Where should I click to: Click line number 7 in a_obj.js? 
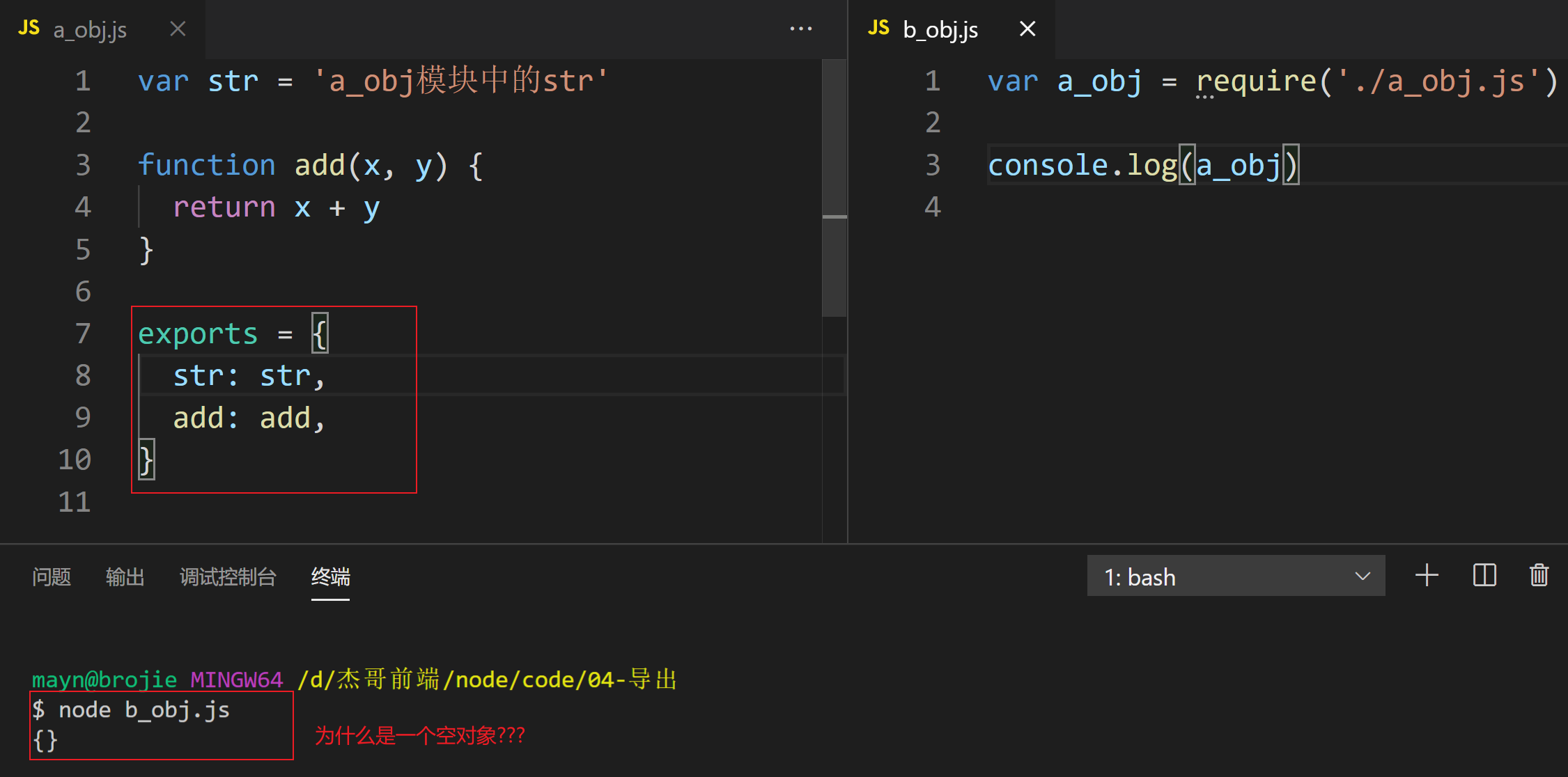[x=83, y=334]
